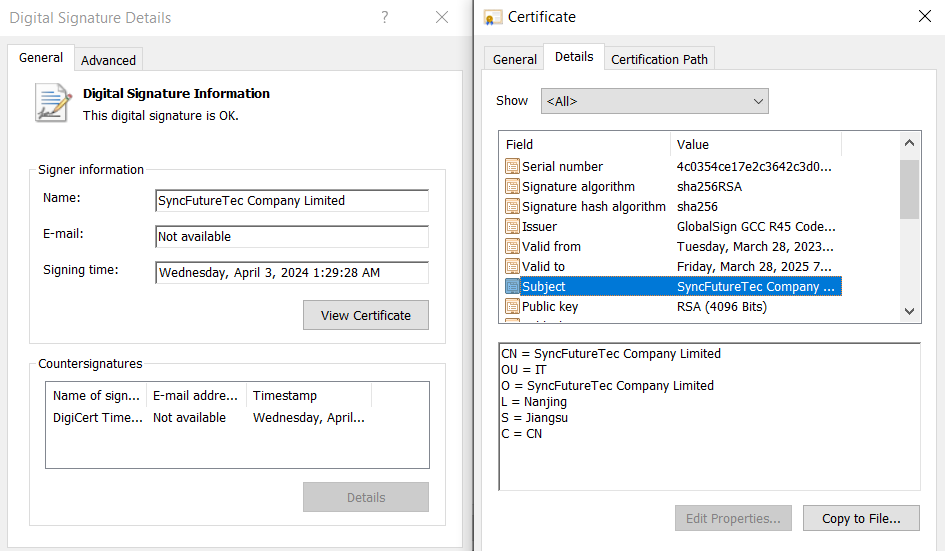The width and height of the screenshot is (945, 551).
Task: Open the Show filter dropdown
Action: (655, 101)
